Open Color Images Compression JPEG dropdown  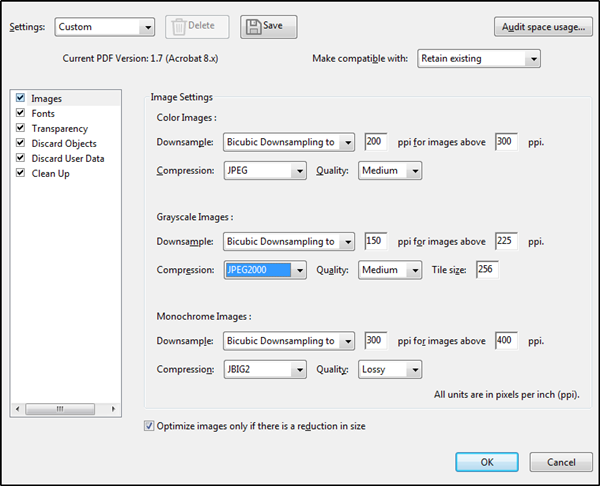coord(265,170)
